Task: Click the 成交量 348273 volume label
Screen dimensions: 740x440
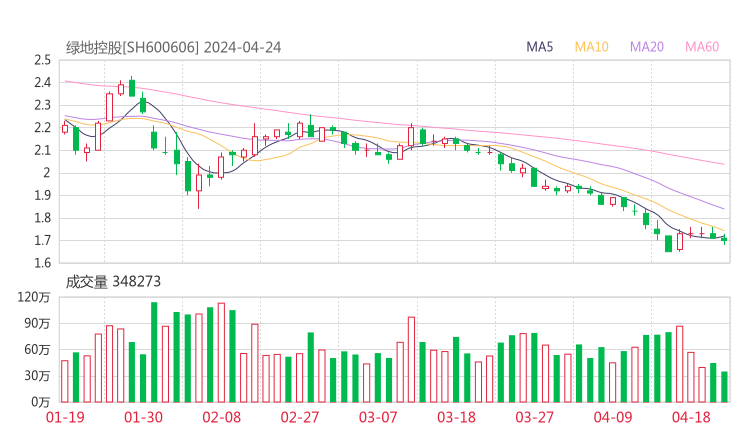Action: 113,282
